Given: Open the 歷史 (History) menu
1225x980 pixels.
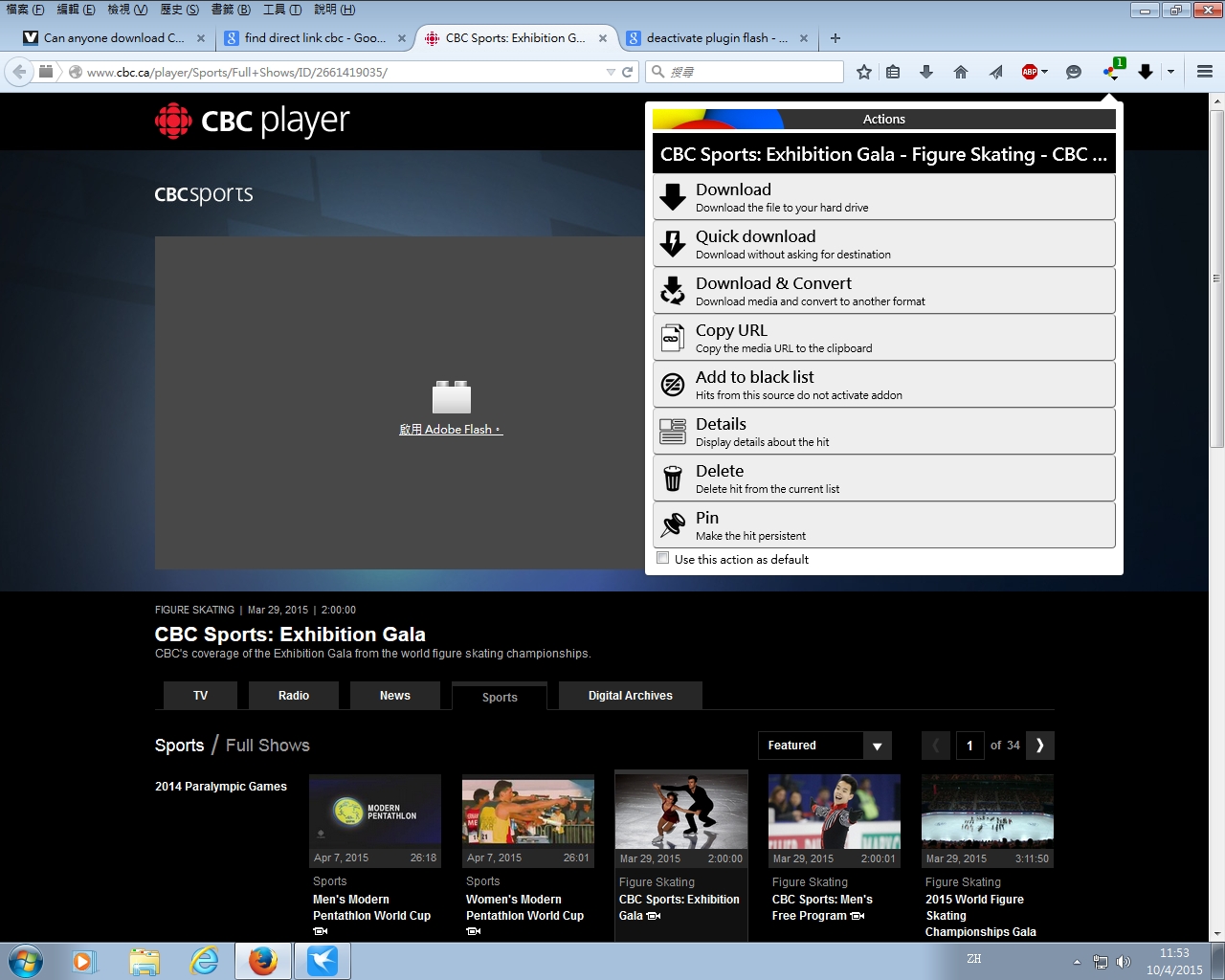Looking at the screenshot, I should pyautogui.click(x=179, y=10).
